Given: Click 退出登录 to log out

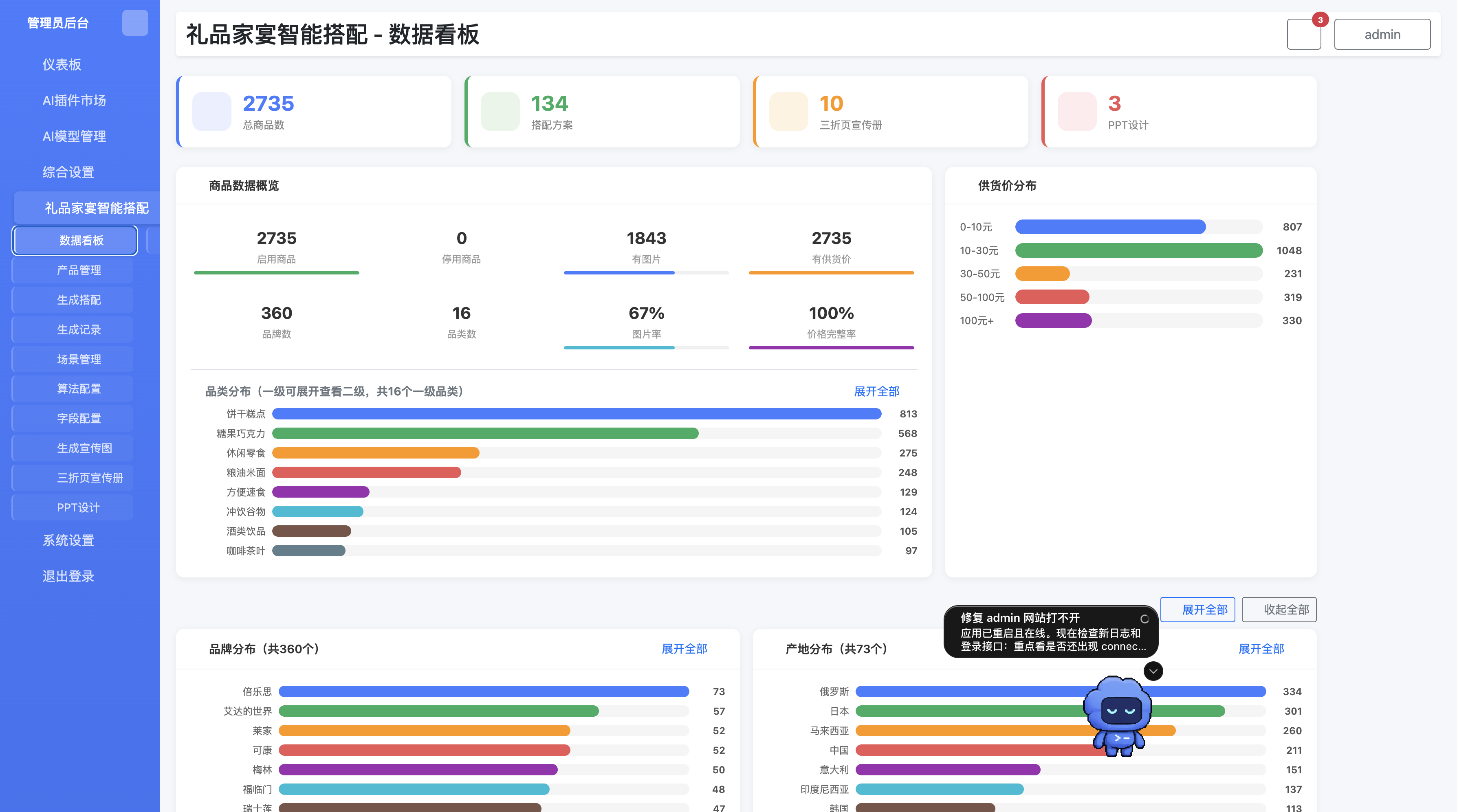Looking at the screenshot, I should click(x=68, y=576).
